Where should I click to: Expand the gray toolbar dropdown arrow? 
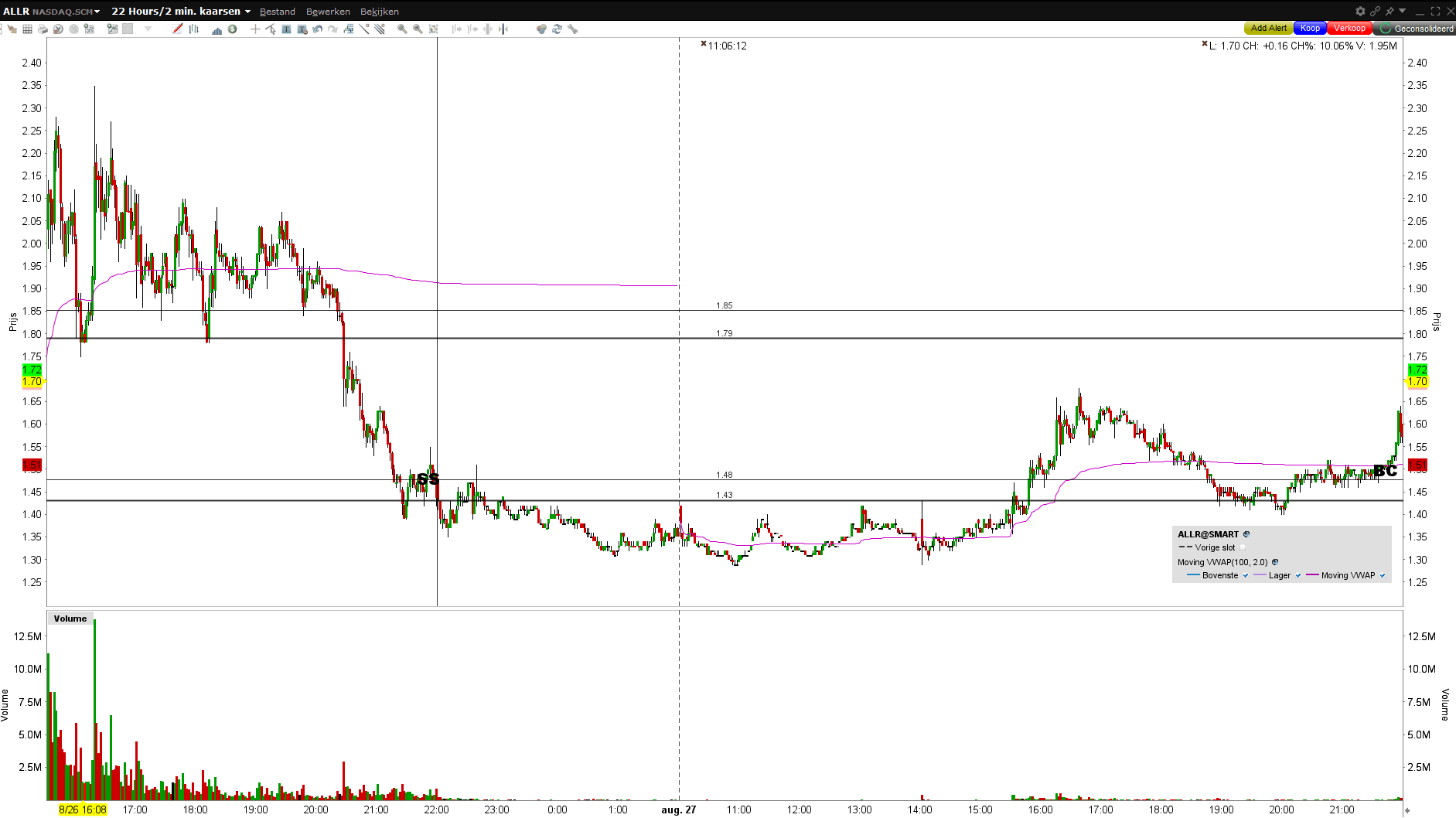[x=148, y=29]
